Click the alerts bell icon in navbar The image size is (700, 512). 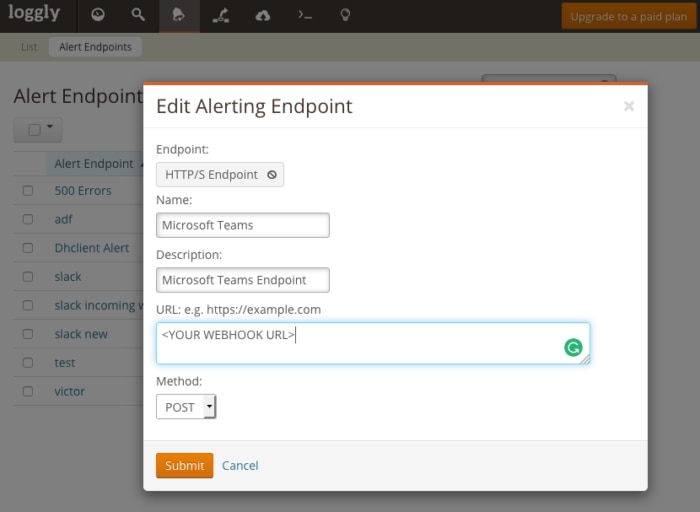[x=179, y=16]
